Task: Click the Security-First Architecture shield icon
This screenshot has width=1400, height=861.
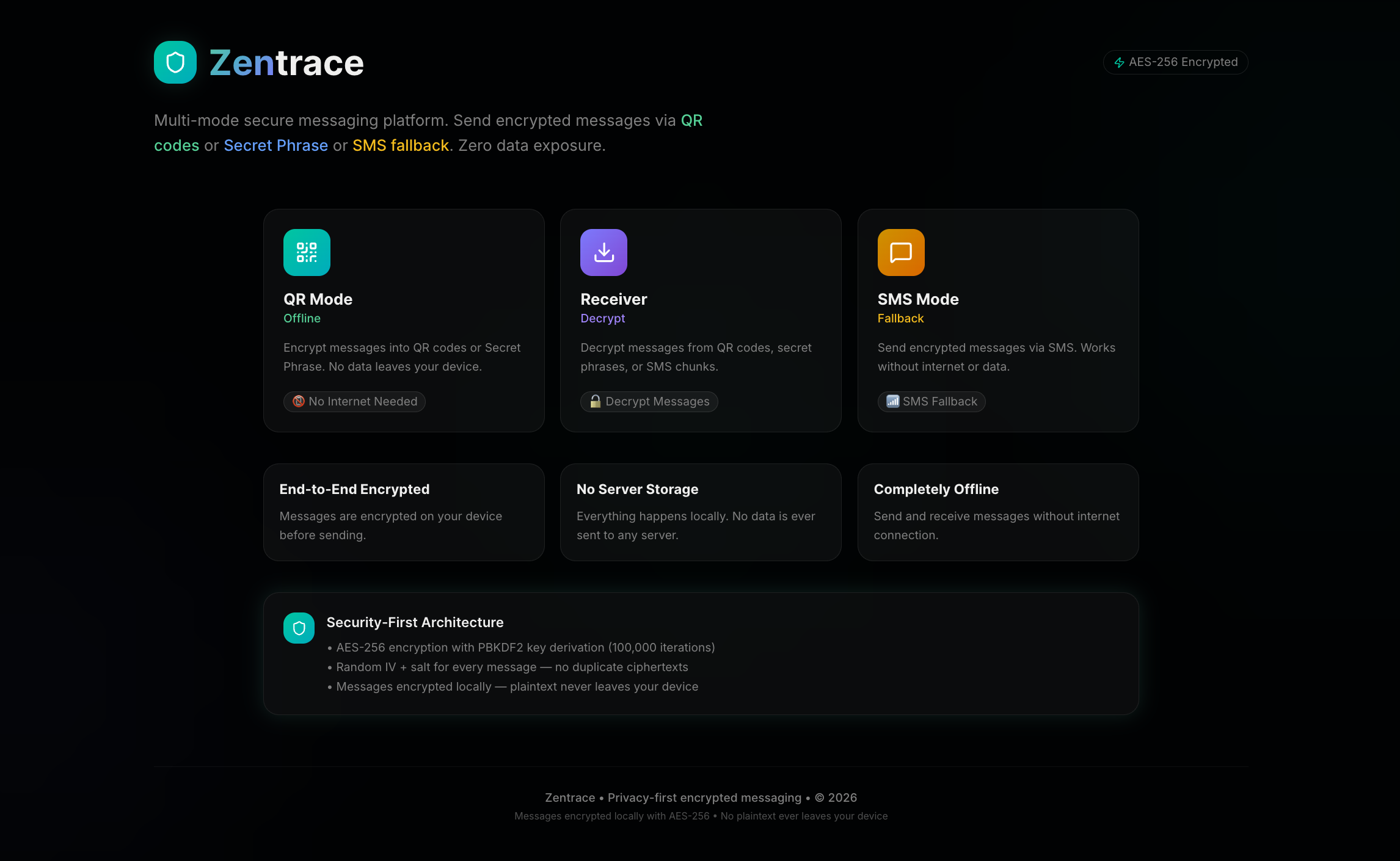Action: [299, 628]
